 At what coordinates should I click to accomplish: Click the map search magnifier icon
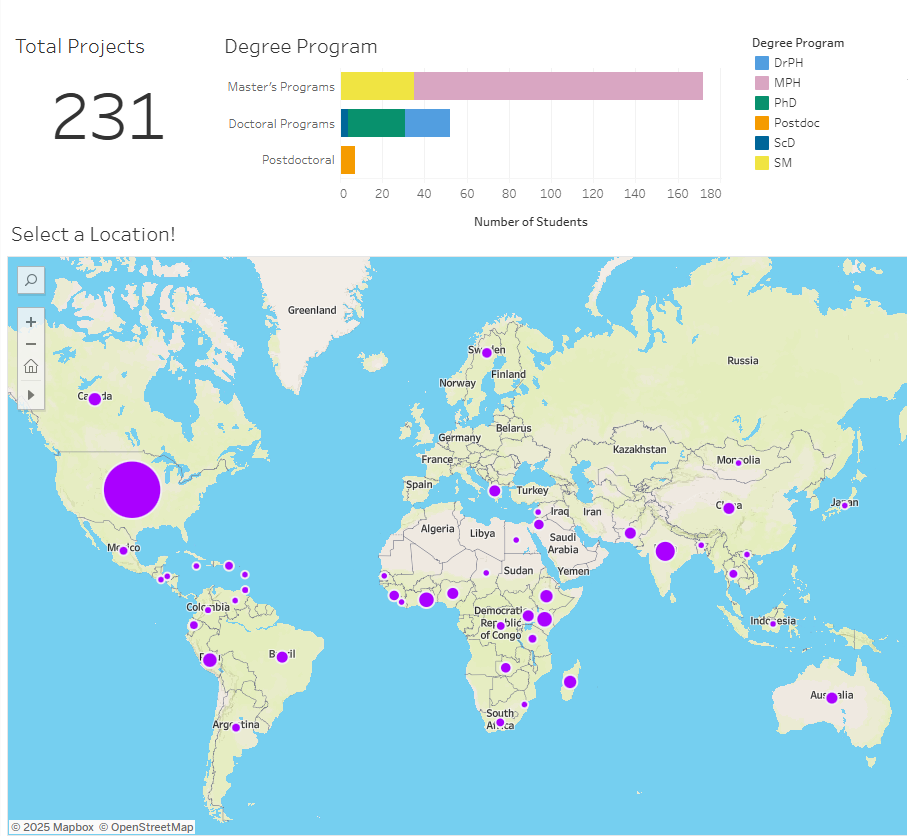[x=31, y=281]
